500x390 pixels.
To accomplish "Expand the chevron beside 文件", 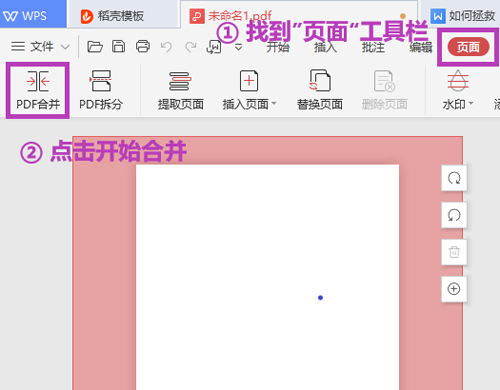I will (66, 47).
